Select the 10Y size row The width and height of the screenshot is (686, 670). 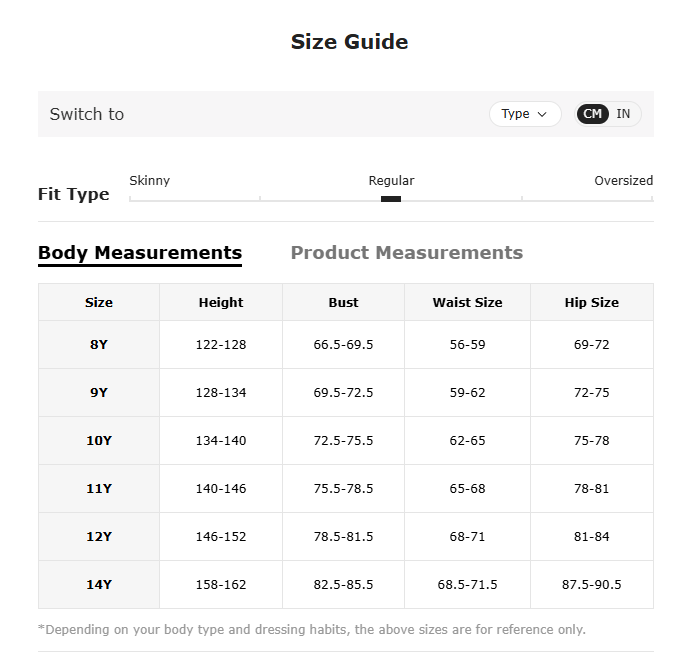(346, 440)
